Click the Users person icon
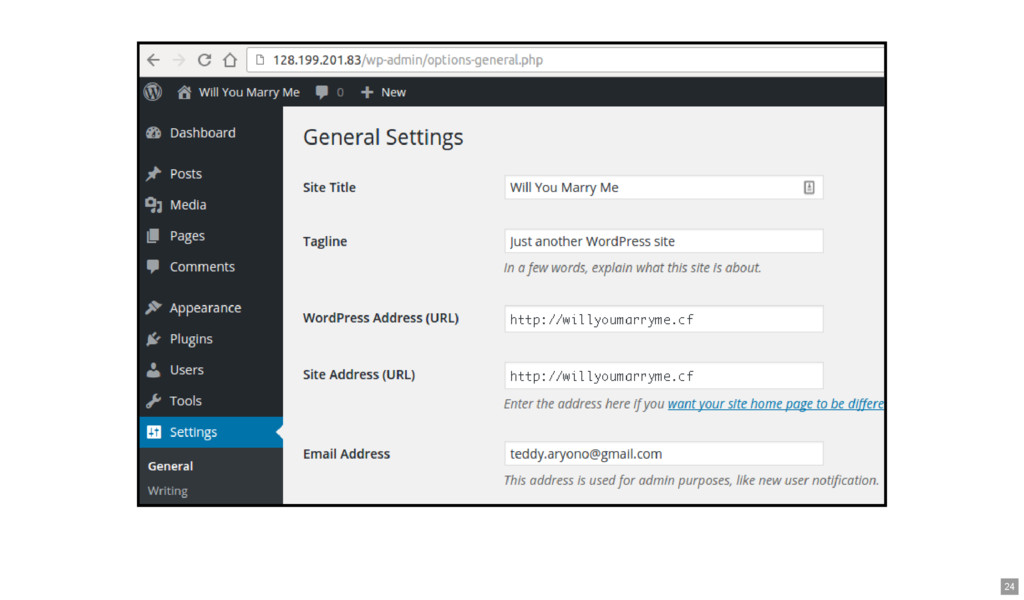 (153, 370)
